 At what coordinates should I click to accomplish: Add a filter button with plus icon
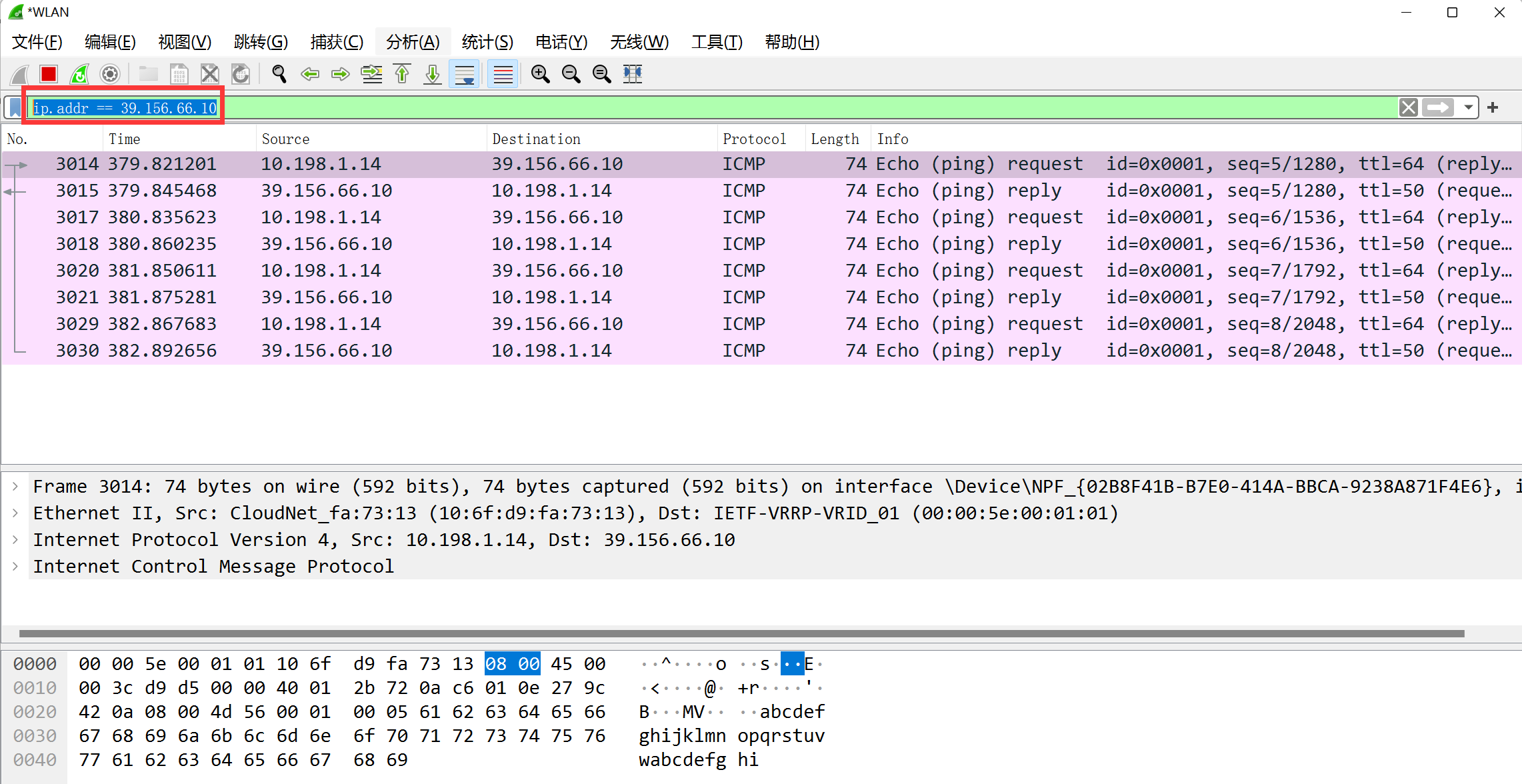tap(1493, 107)
